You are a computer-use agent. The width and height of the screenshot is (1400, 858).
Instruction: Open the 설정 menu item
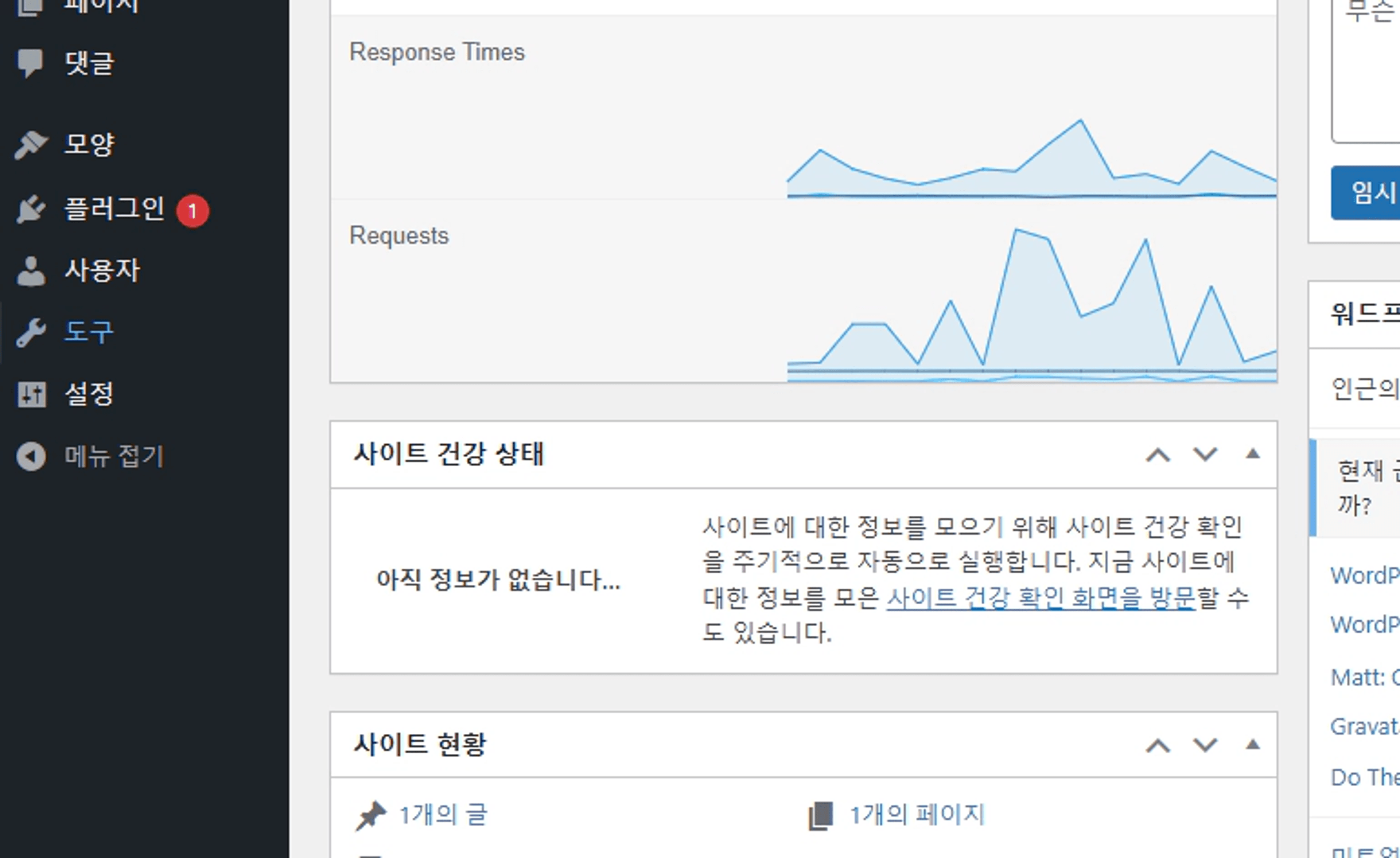click(x=89, y=394)
